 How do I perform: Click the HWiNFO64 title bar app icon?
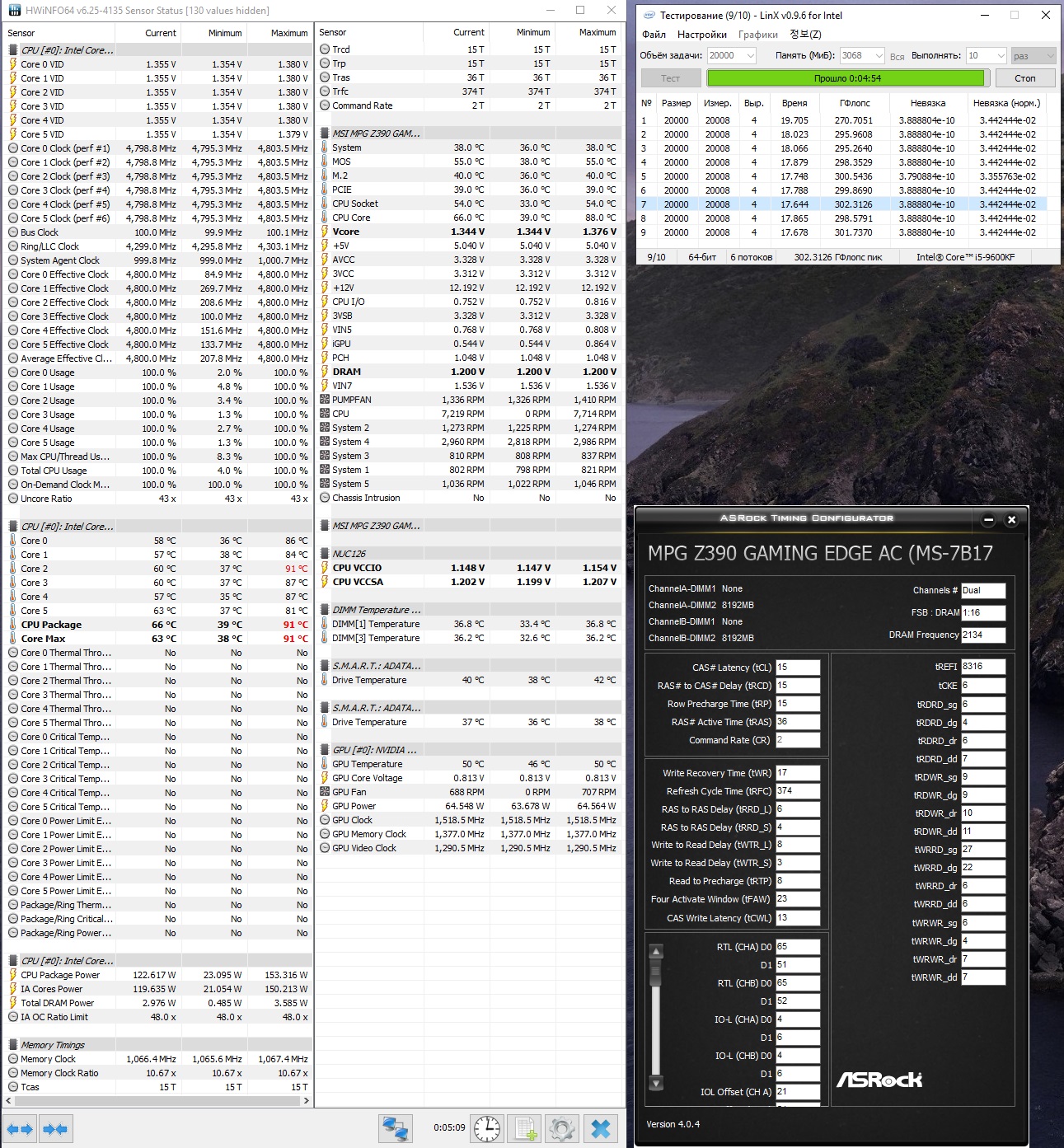pyautogui.click(x=14, y=11)
